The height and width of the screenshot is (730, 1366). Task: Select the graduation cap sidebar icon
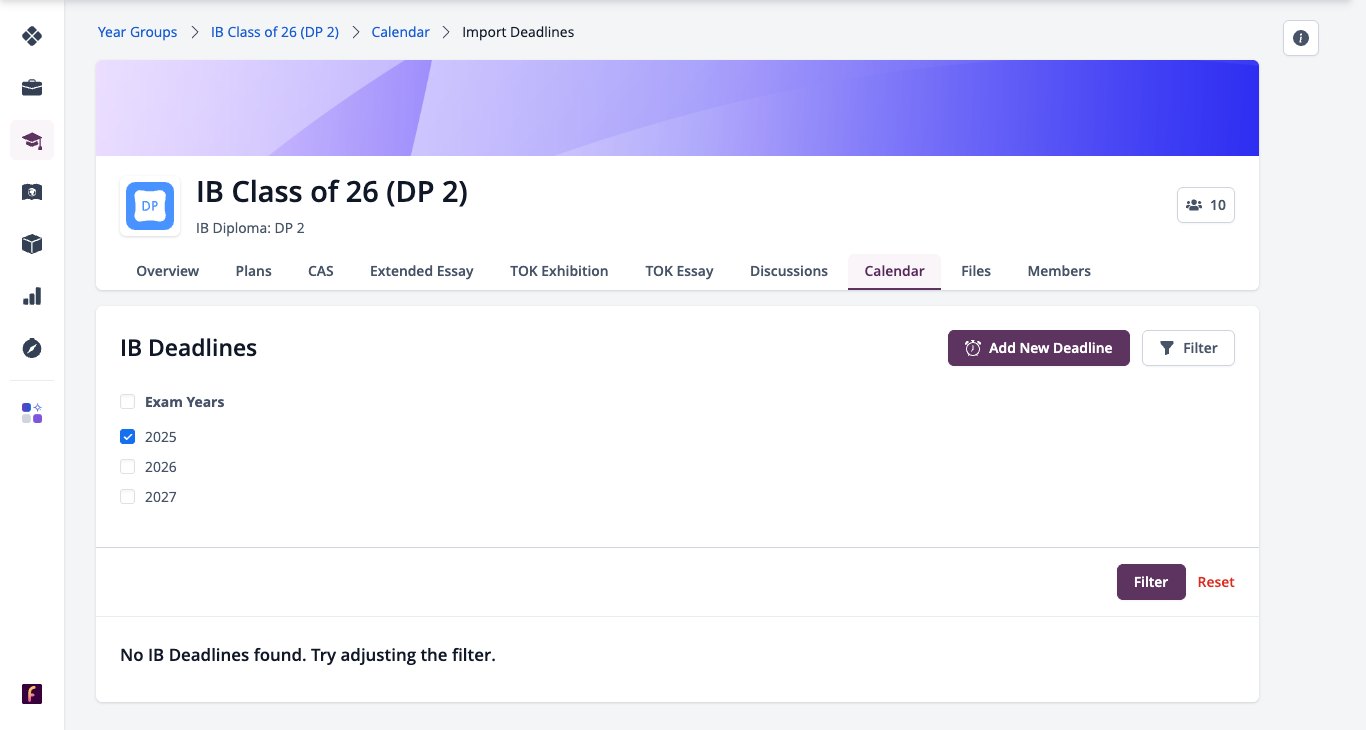coord(32,140)
